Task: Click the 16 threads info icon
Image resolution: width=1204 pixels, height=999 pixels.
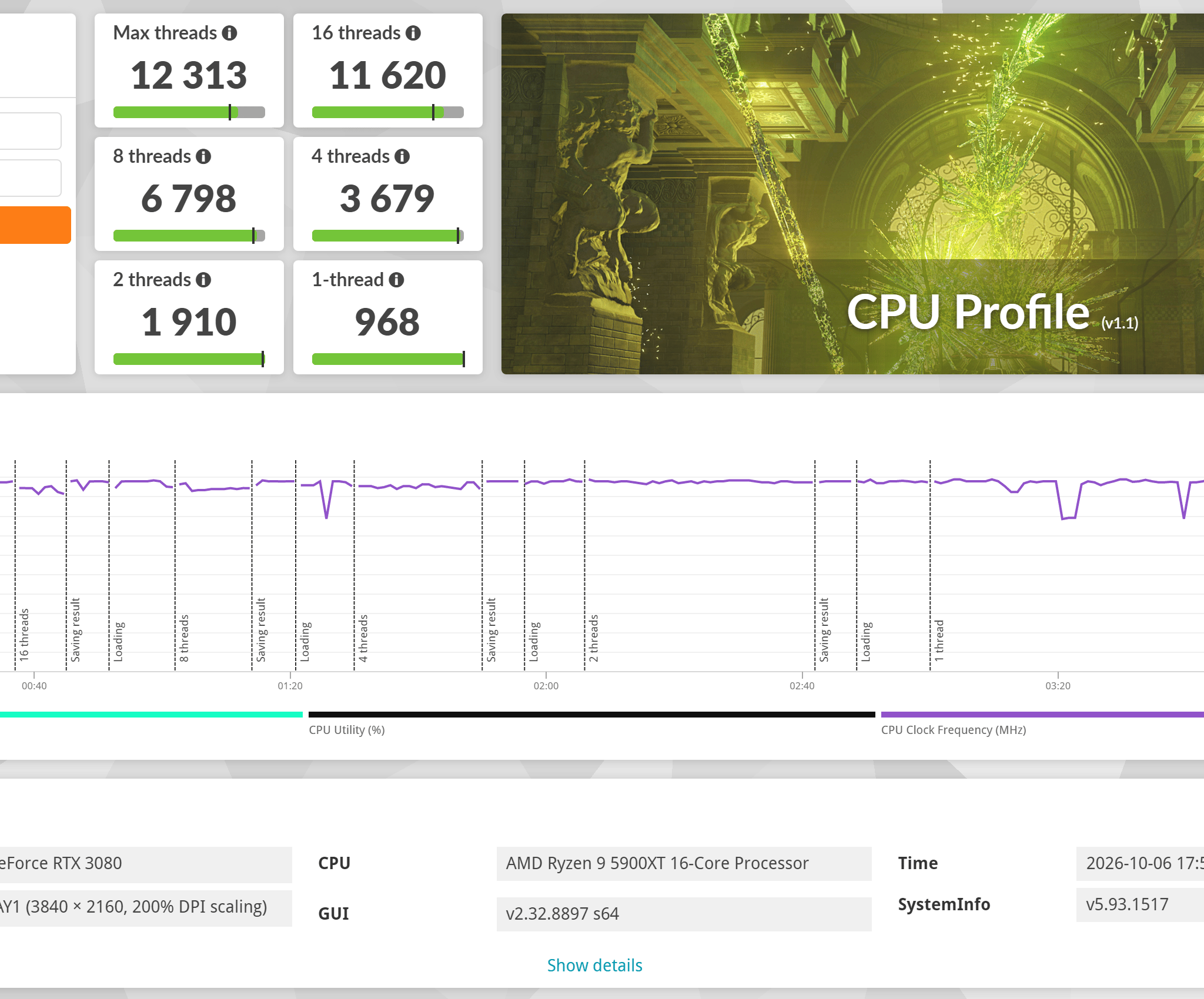Action: coord(413,33)
